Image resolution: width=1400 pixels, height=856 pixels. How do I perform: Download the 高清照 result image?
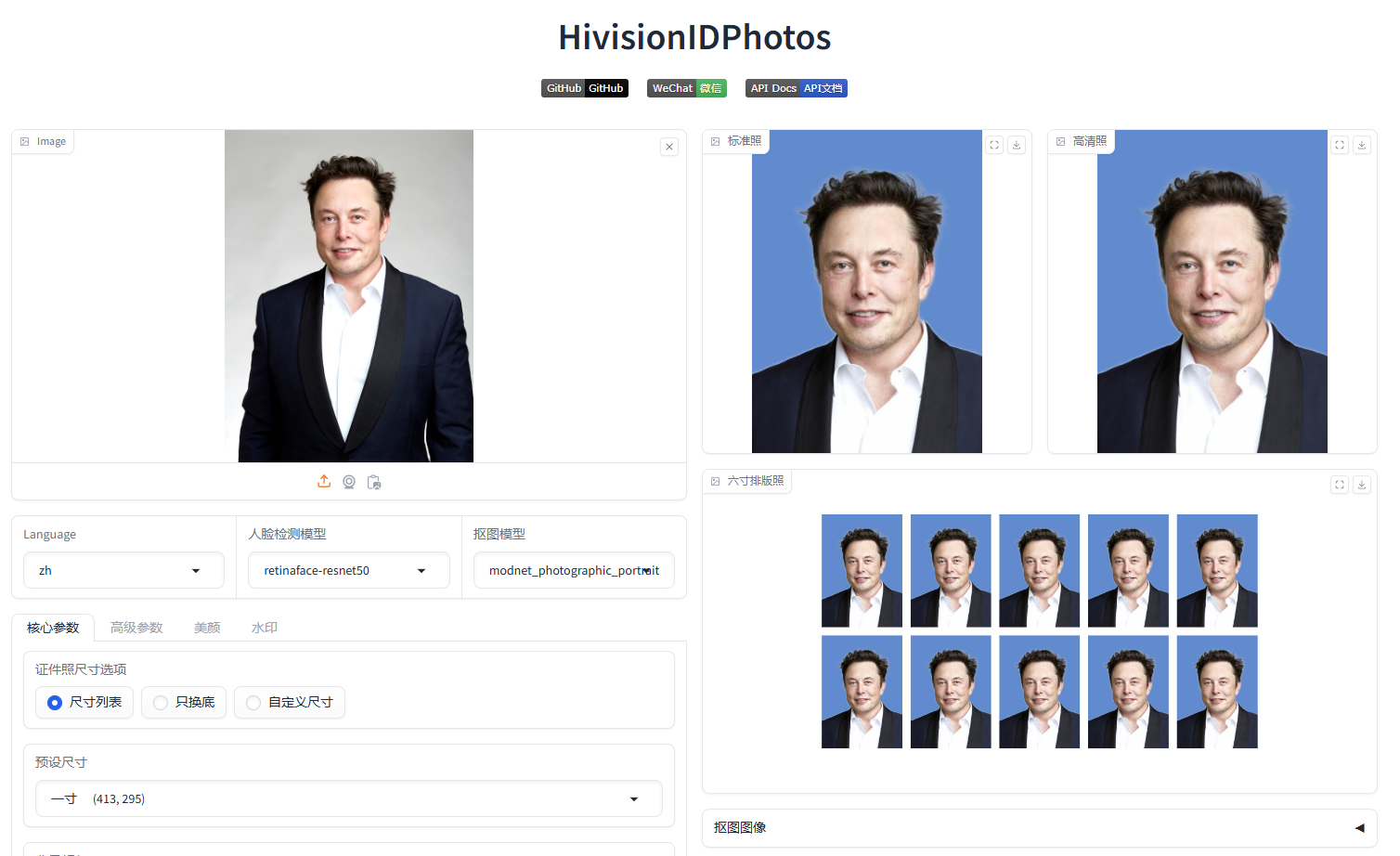1362,145
